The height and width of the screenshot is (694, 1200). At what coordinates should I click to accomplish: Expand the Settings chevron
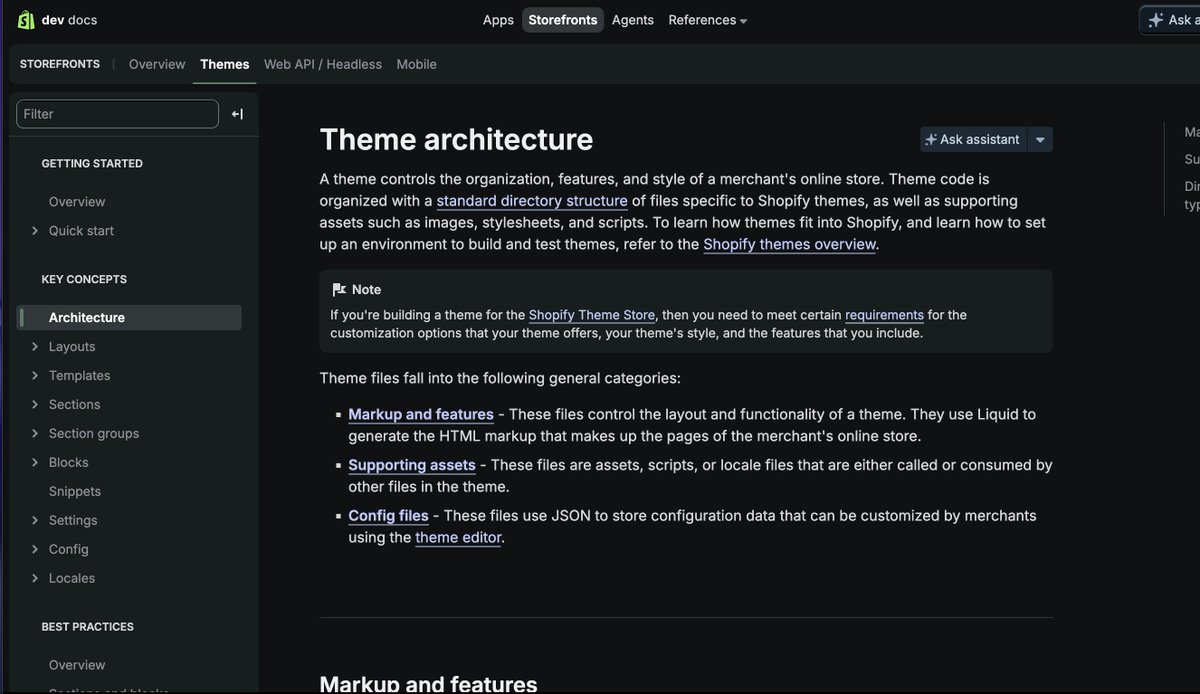(36, 521)
